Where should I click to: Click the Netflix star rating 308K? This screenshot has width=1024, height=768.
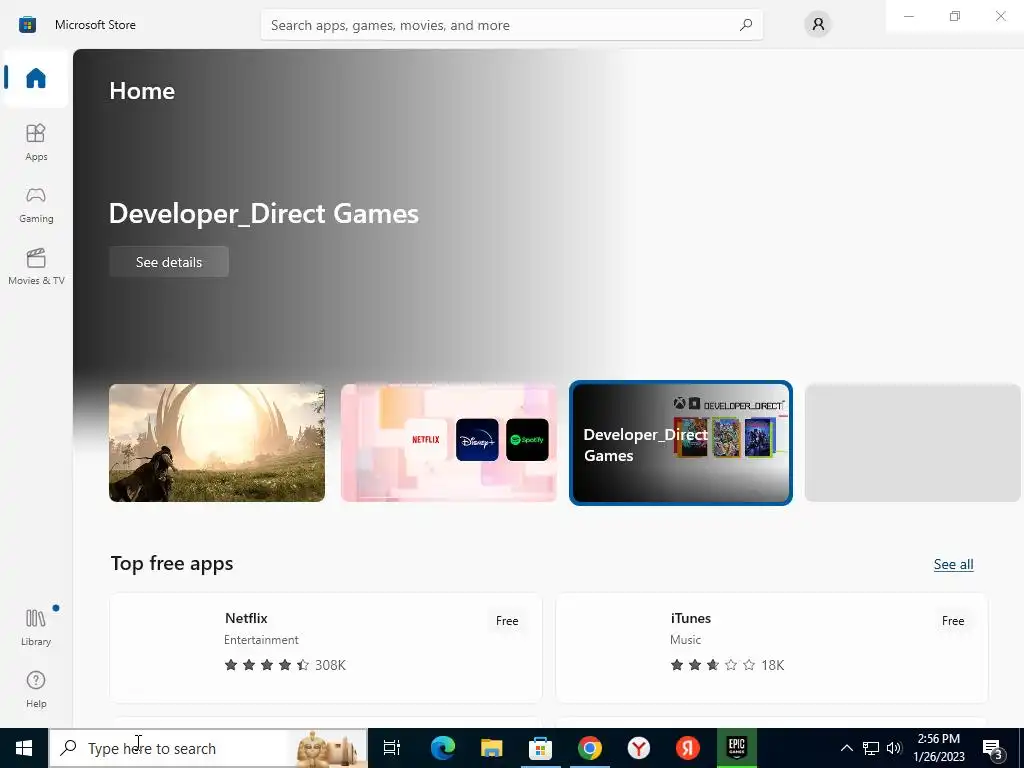click(x=285, y=665)
